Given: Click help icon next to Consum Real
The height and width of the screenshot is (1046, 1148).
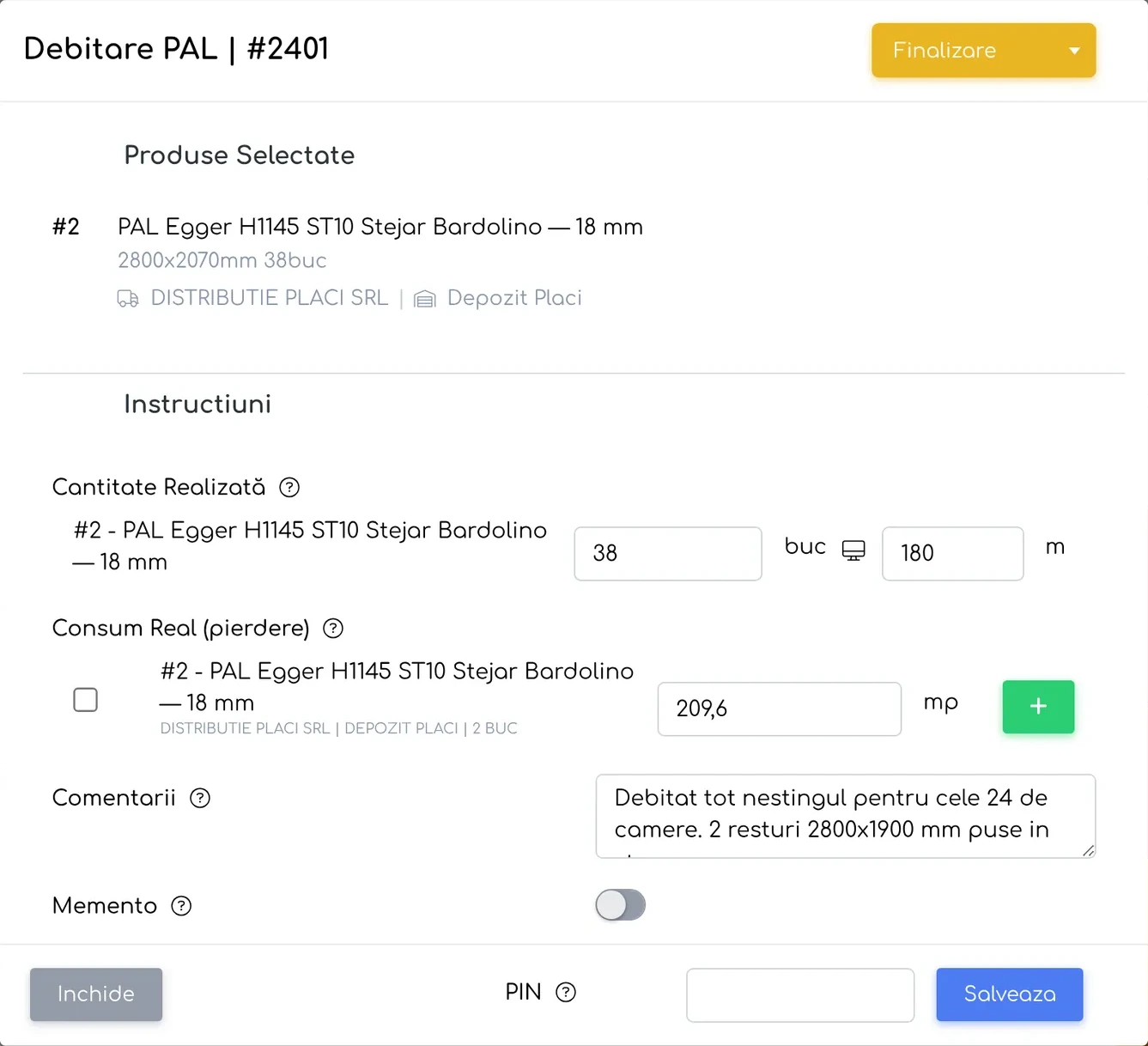Looking at the screenshot, I should point(333,629).
